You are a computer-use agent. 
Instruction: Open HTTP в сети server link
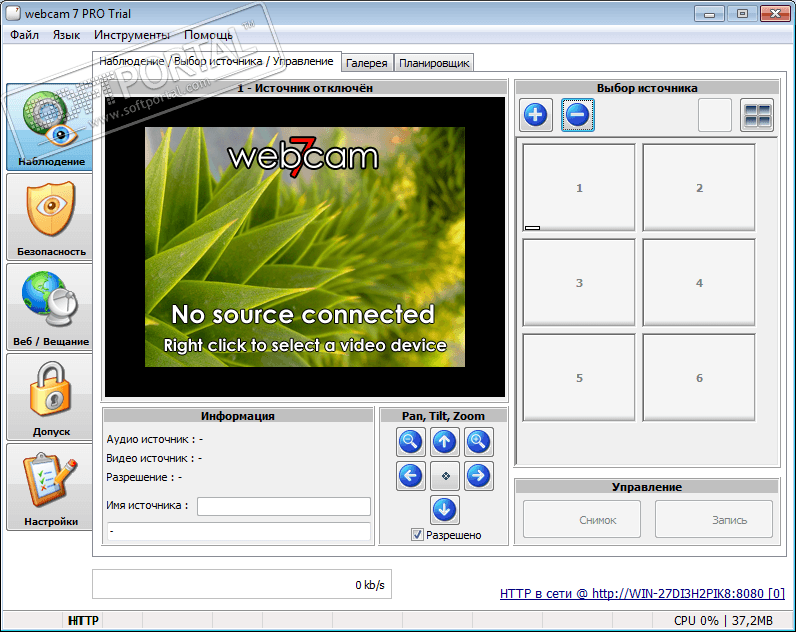[642, 593]
